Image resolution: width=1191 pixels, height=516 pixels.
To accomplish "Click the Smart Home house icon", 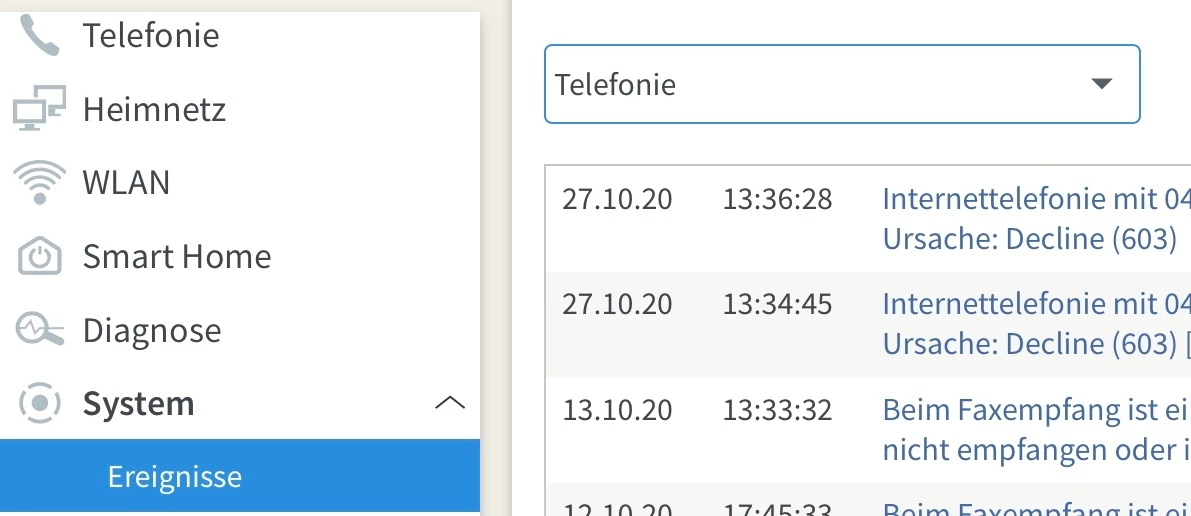I will (40, 257).
